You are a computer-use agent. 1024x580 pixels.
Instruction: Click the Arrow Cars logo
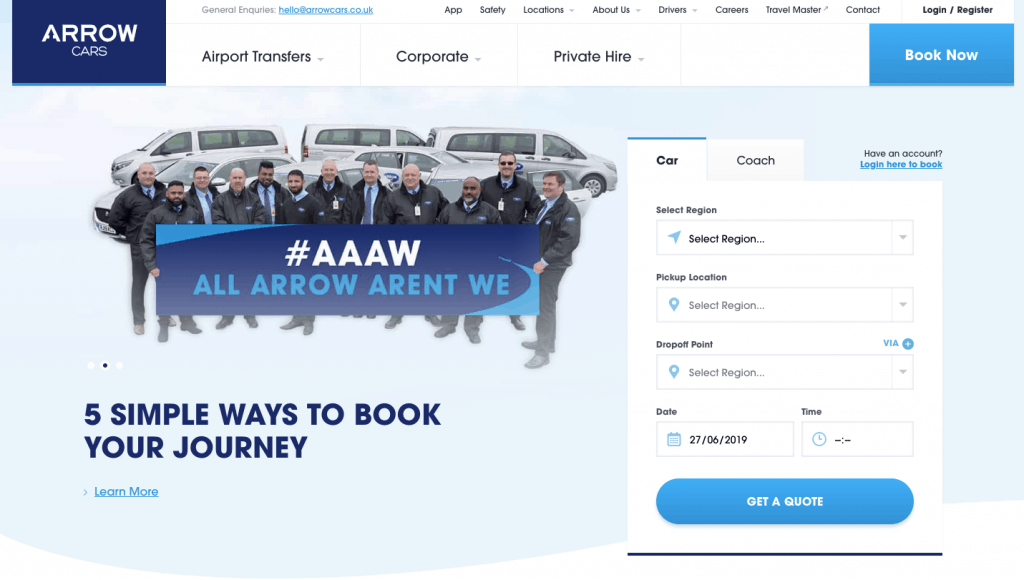[x=89, y=42]
